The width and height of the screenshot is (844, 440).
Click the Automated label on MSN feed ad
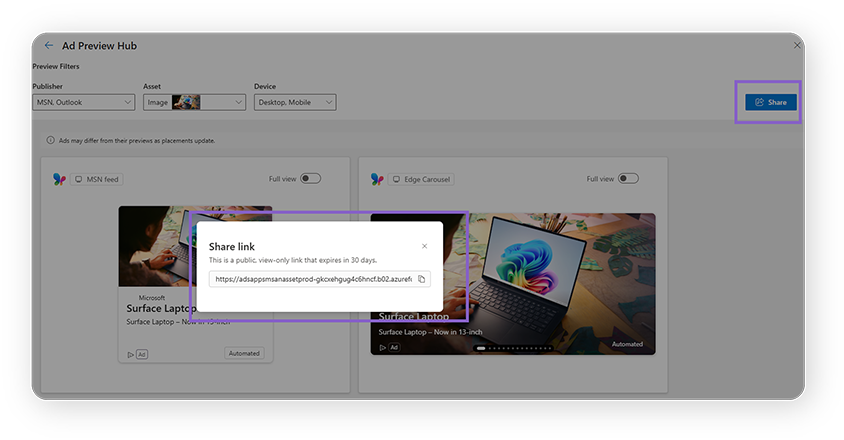click(x=243, y=353)
